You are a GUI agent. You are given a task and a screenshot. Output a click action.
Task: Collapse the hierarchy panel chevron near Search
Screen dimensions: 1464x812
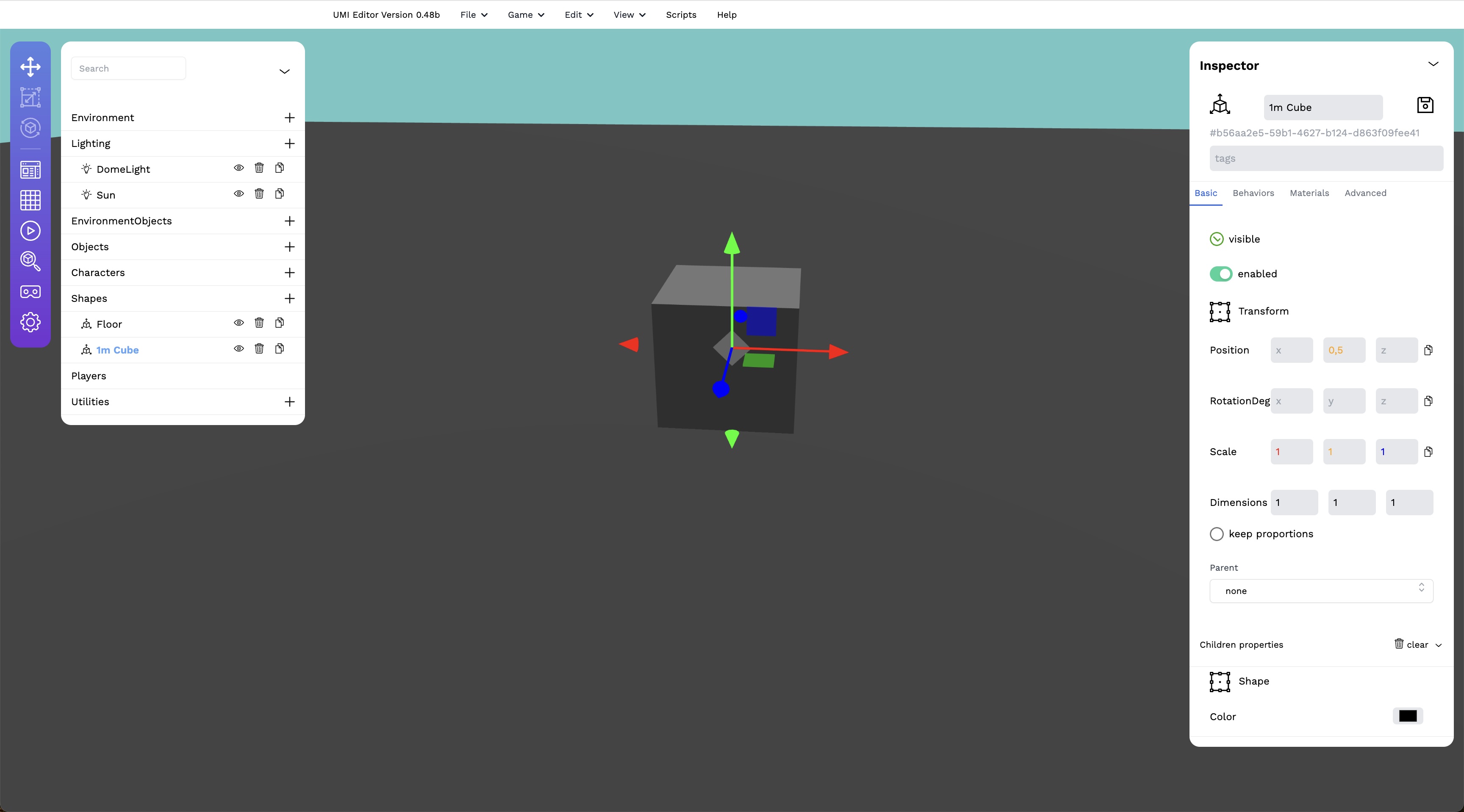(284, 72)
